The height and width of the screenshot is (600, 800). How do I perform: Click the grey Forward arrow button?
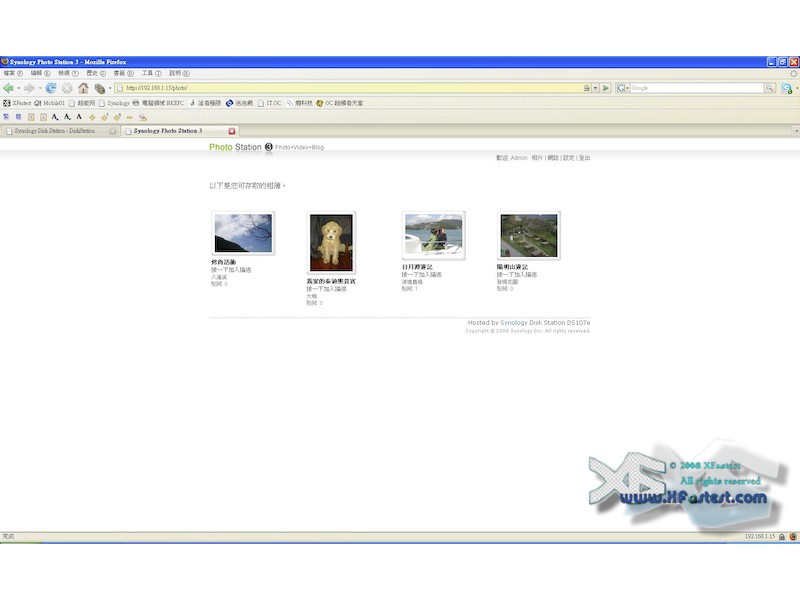[x=29, y=88]
